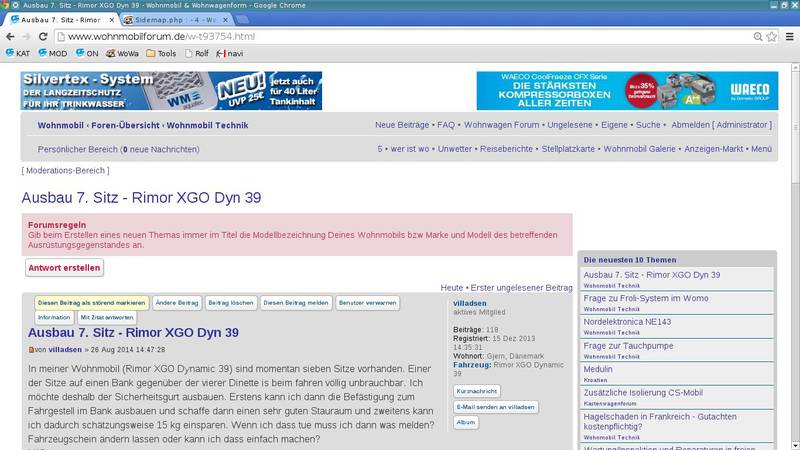
Task: Log out via Abmelden [ Administrator ]
Action: 721,125
